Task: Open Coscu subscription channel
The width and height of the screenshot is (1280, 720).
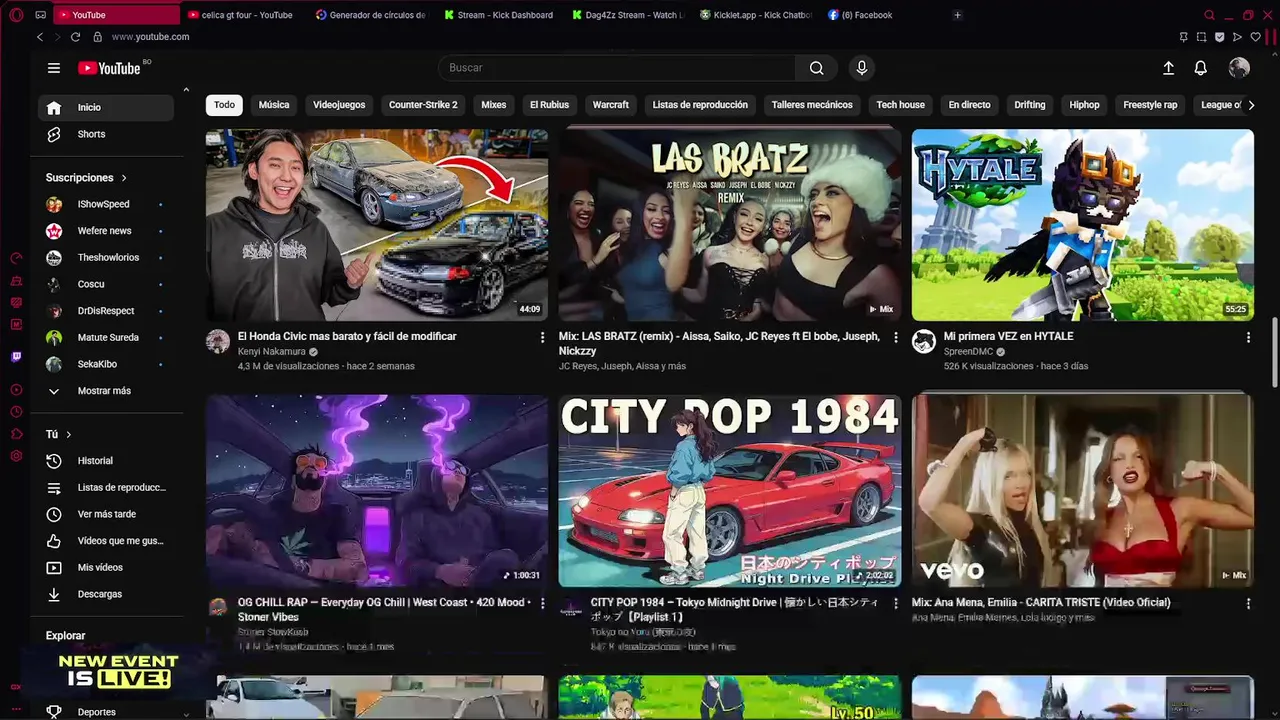Action: 106,284
